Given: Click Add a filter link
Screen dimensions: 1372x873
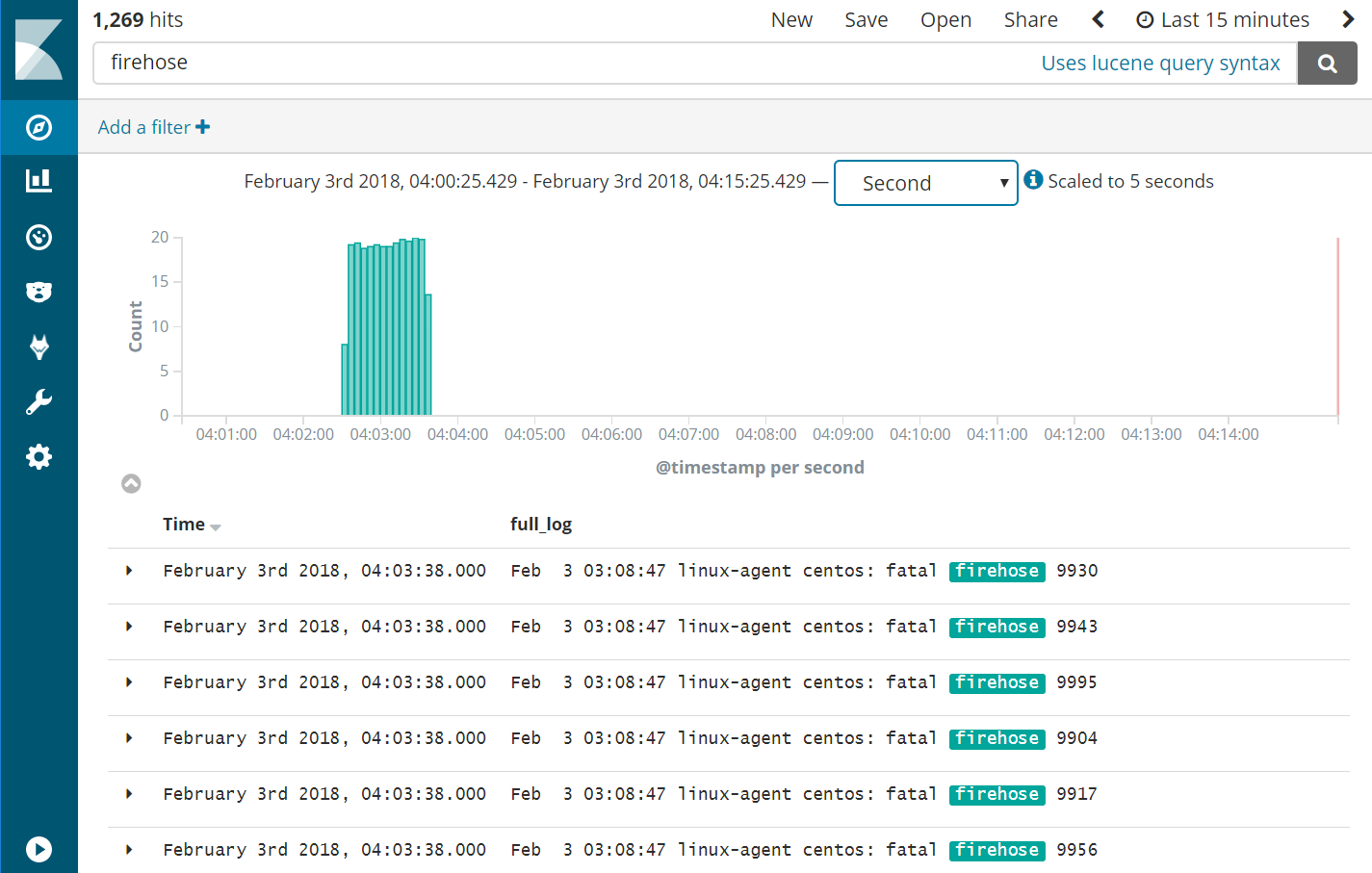Looking at the screenshot, I should point(153,127).
